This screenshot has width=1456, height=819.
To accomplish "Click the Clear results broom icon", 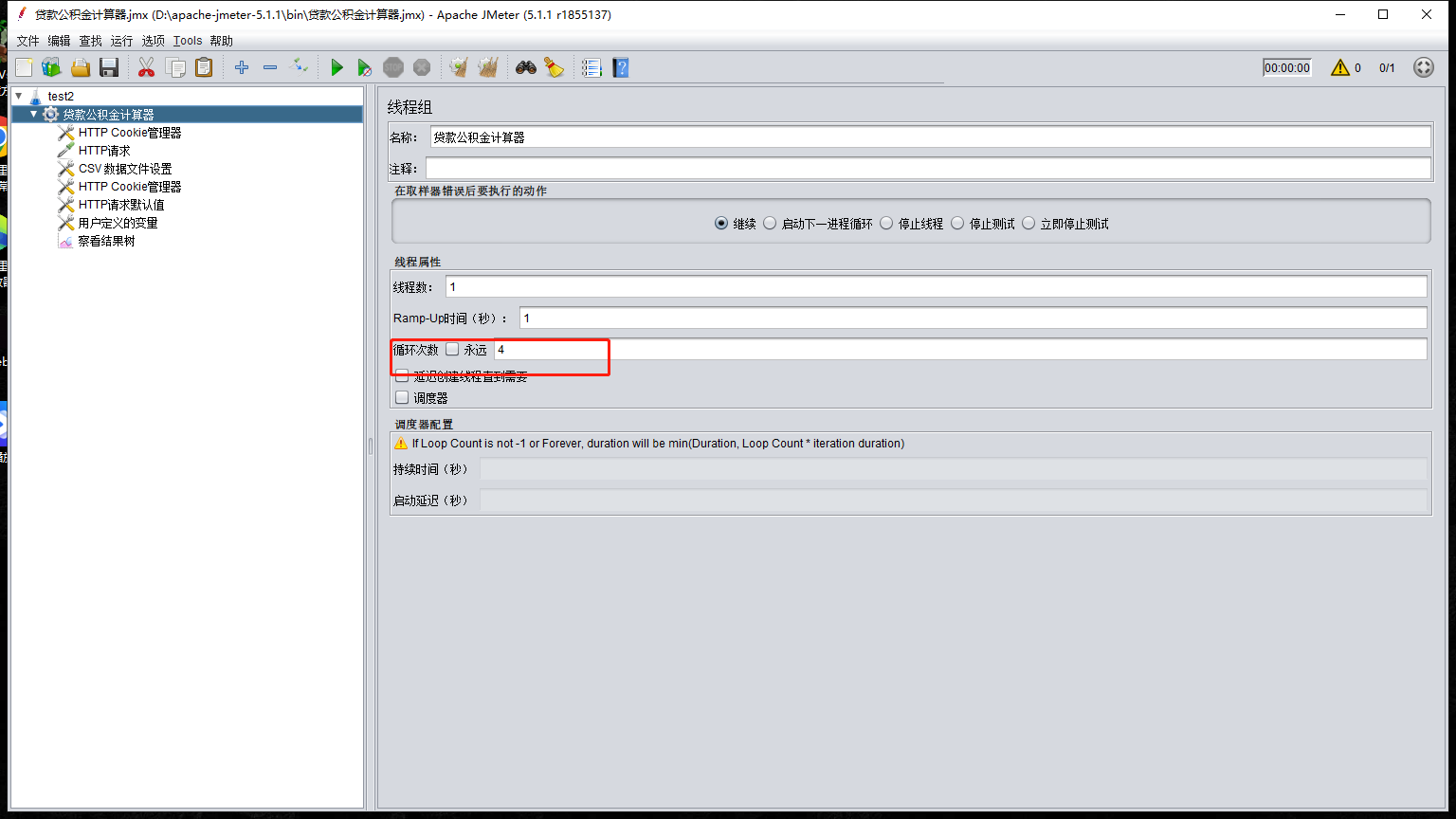I will [x=459, y=67].
